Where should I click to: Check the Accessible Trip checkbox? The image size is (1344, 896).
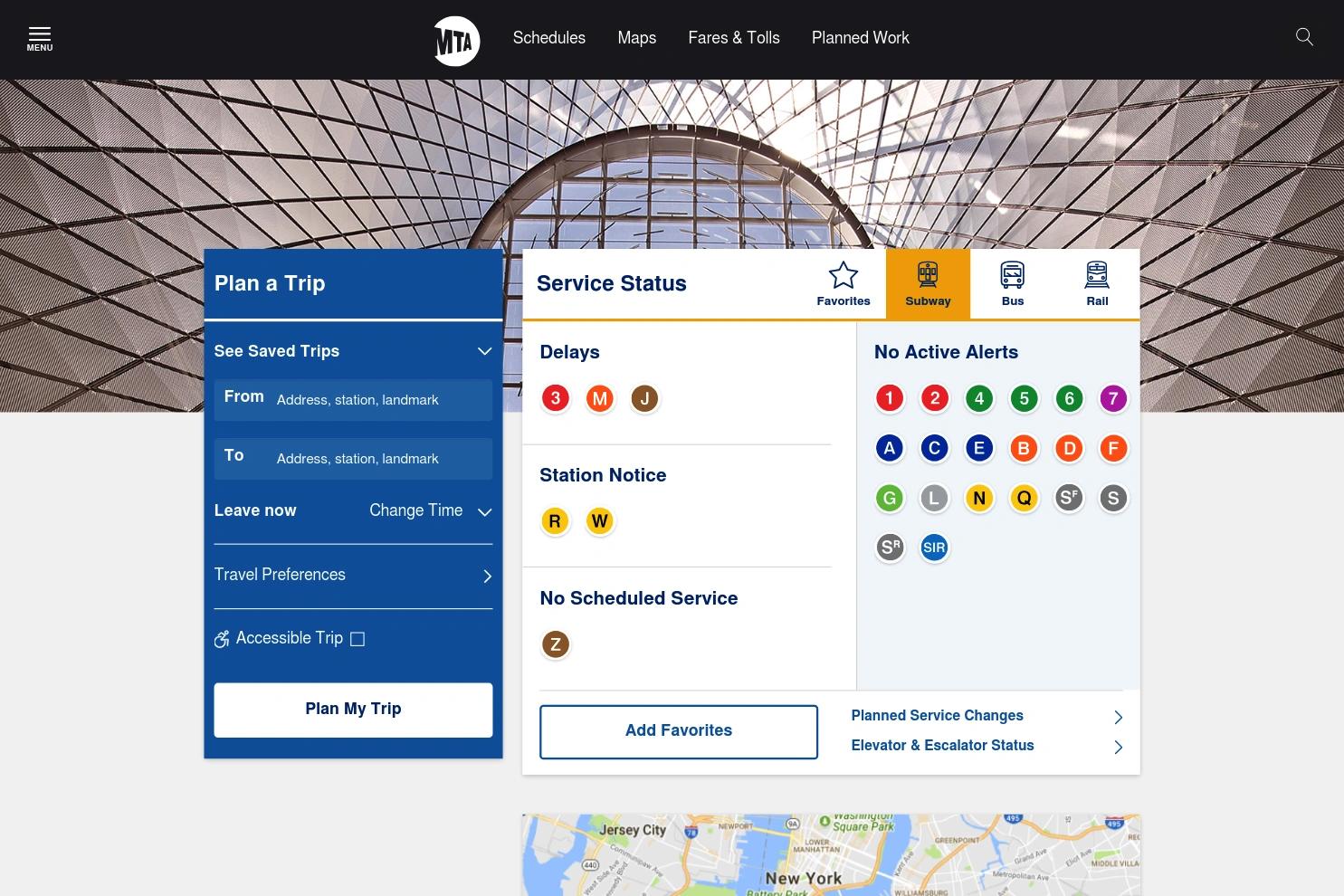(357, 639)
